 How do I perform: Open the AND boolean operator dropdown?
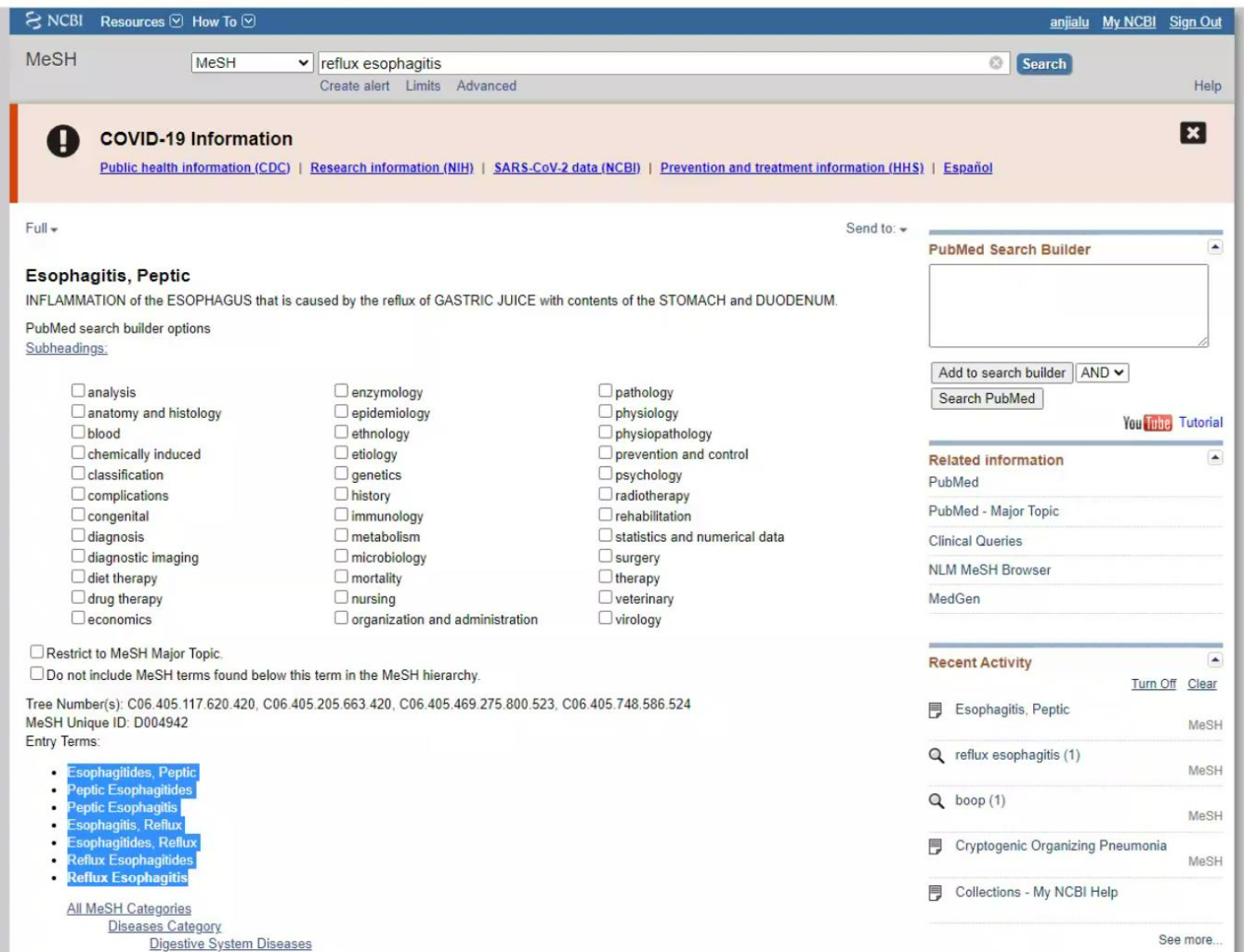[x=1102, y=372]
